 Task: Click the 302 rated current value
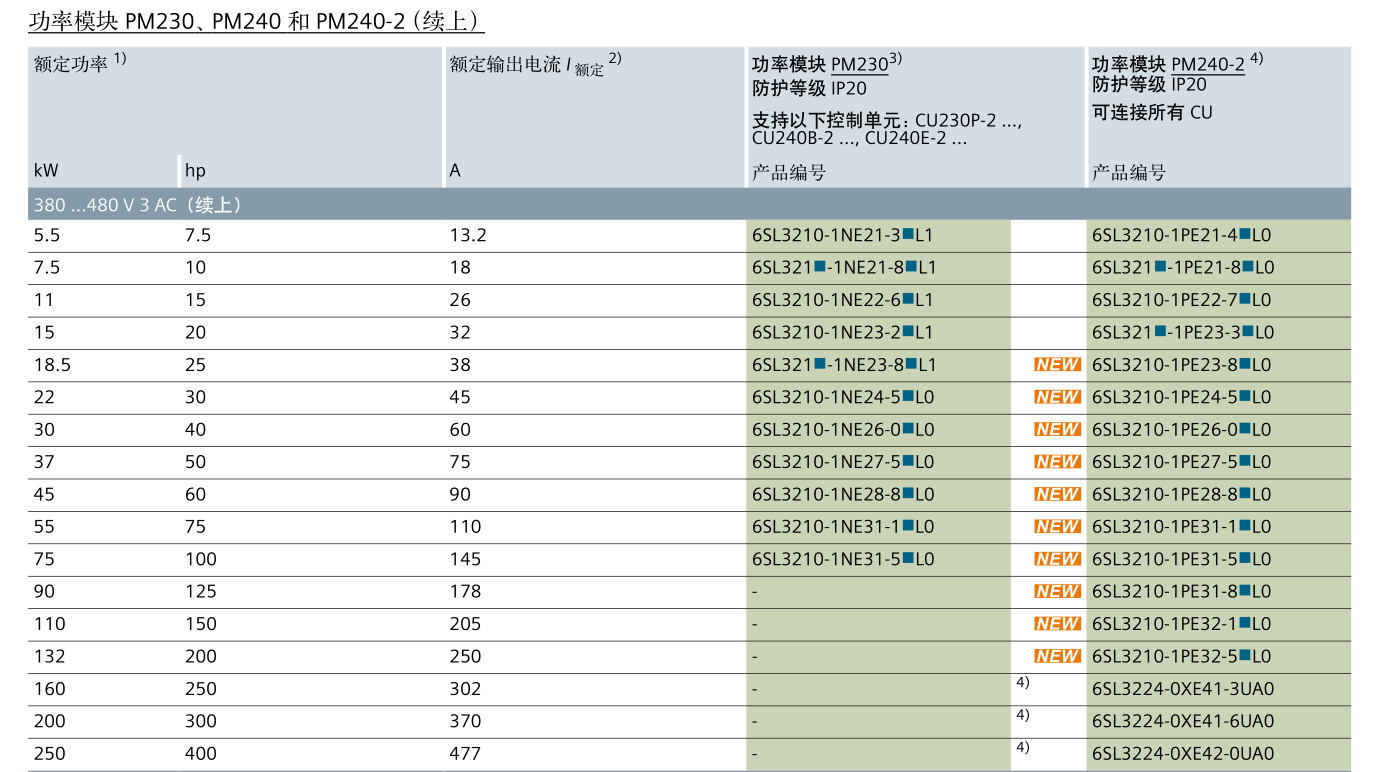point(465,689)
